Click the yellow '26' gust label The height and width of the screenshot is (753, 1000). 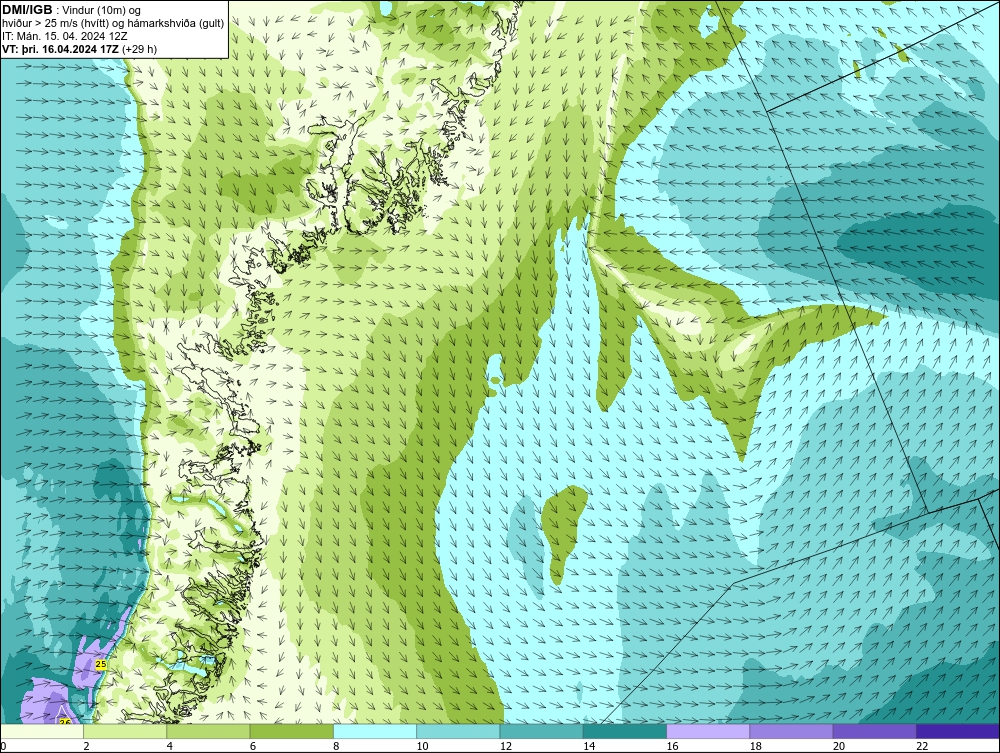coord(64,722)
